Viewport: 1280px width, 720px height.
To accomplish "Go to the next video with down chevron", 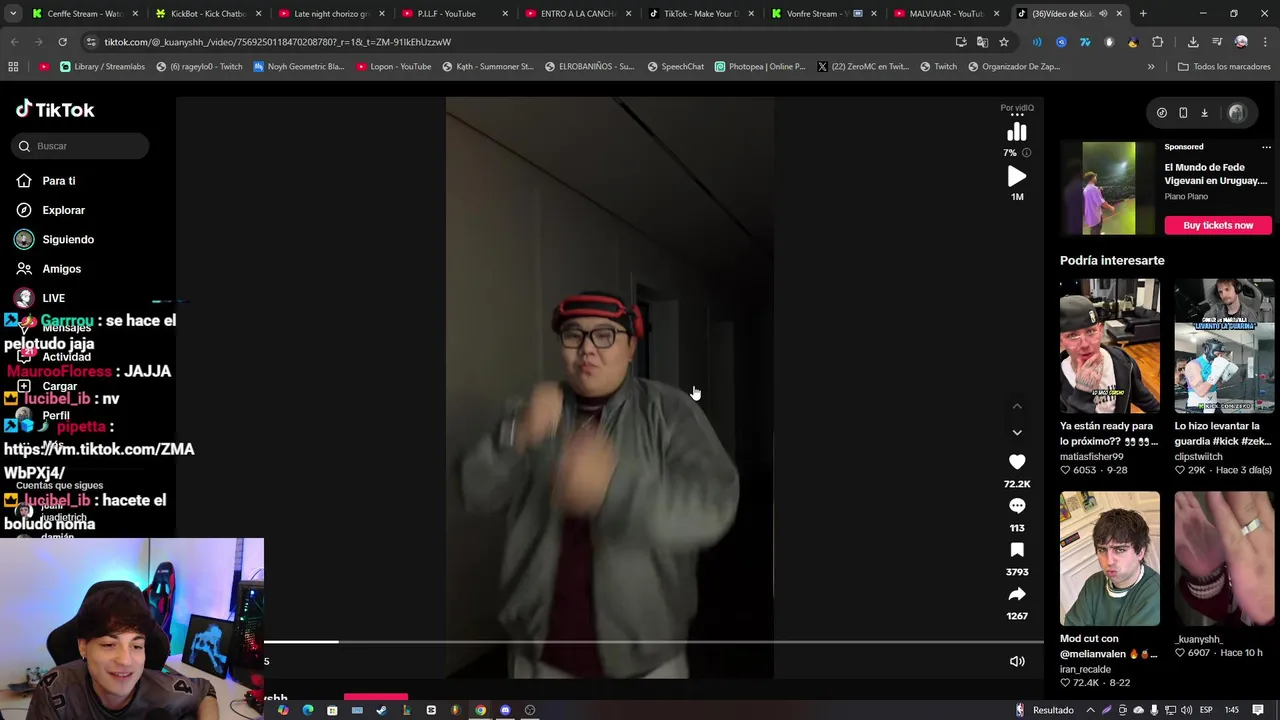I will 1017,433.
